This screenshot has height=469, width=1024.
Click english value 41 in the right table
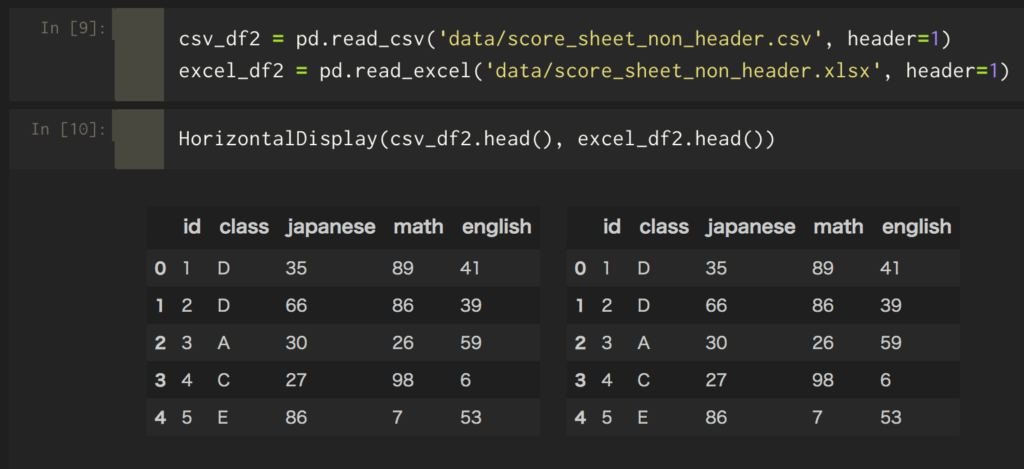coord(890,268)
